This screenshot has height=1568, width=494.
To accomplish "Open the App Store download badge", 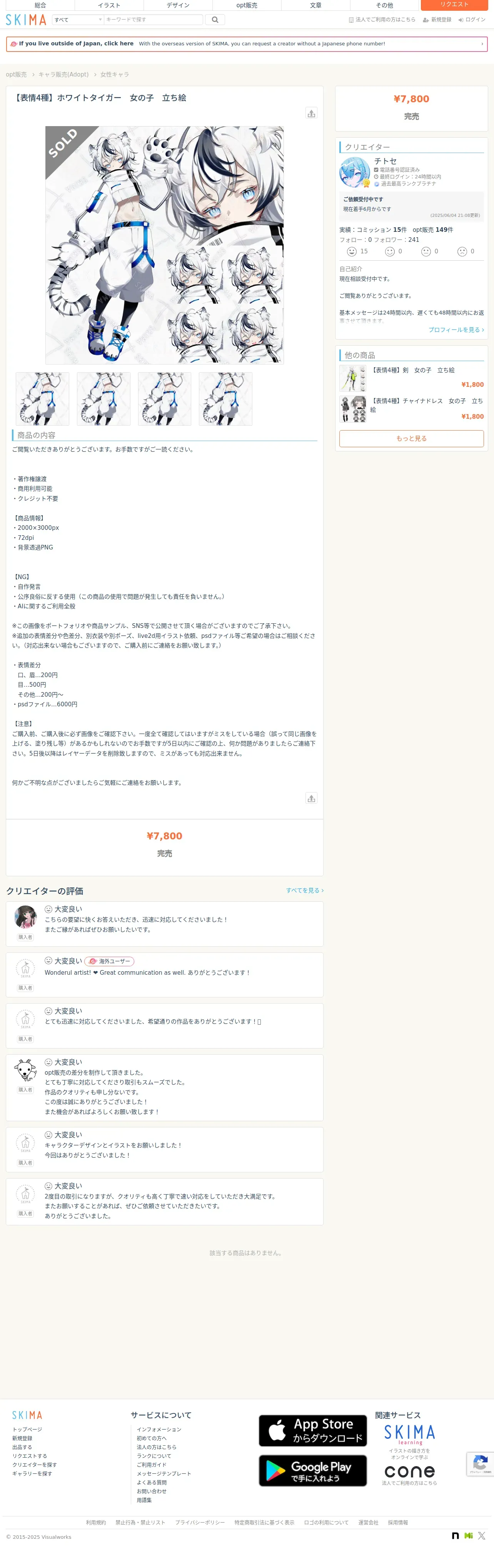I will [312, 1430].
